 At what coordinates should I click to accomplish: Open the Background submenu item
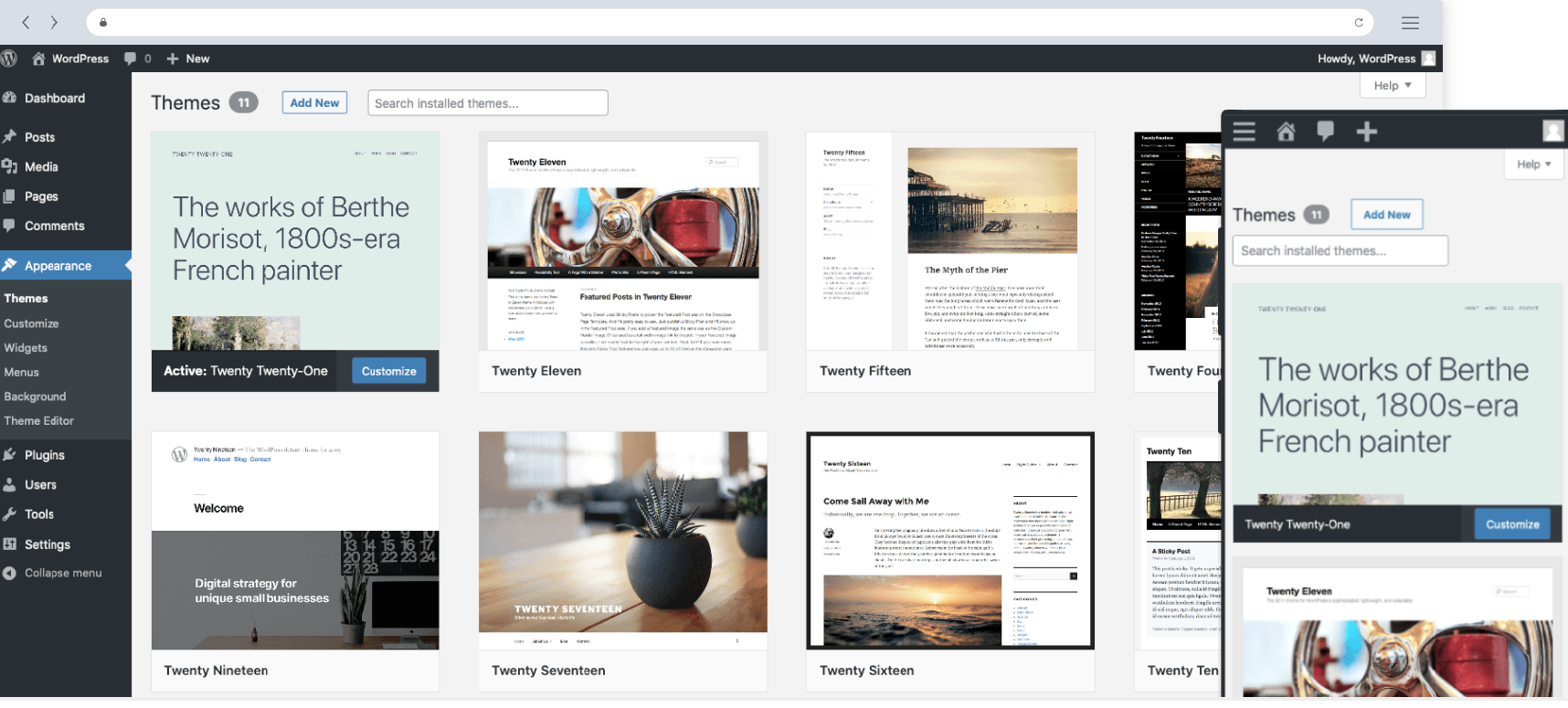(35, 396)
